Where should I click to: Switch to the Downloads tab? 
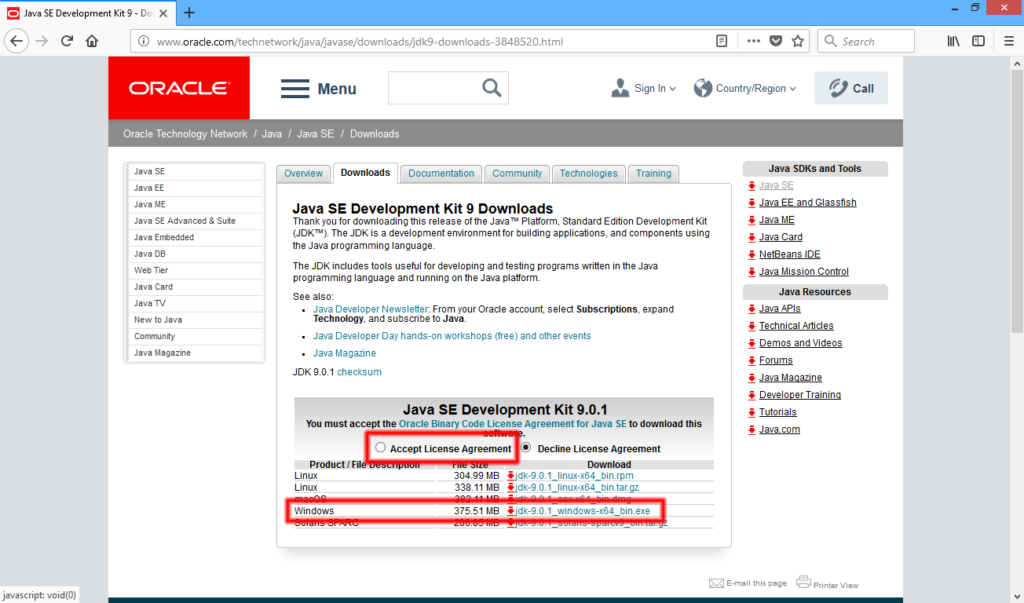click(365, 173)
